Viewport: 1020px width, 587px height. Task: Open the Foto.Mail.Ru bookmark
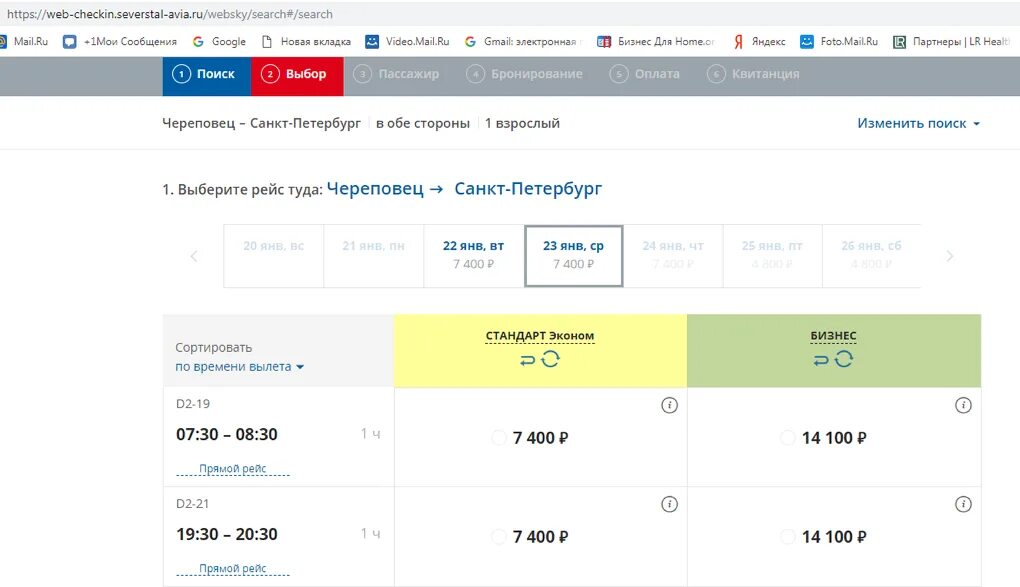tap(839, 42)
